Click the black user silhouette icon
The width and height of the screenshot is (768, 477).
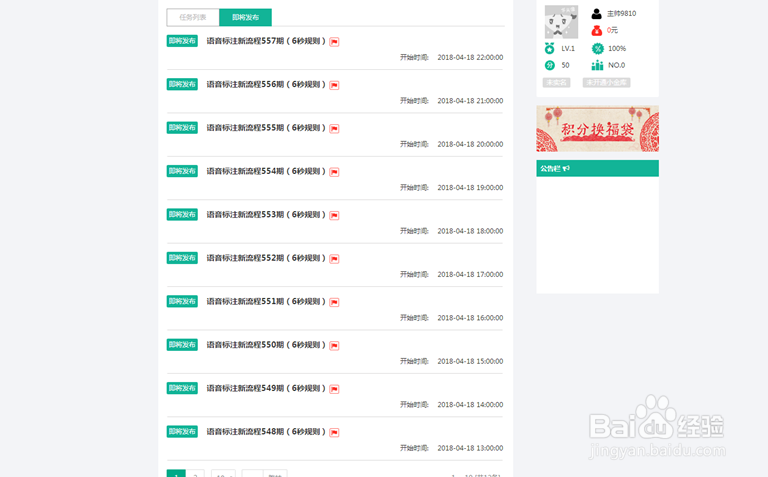pyautogui.click(x=596, y=14)
